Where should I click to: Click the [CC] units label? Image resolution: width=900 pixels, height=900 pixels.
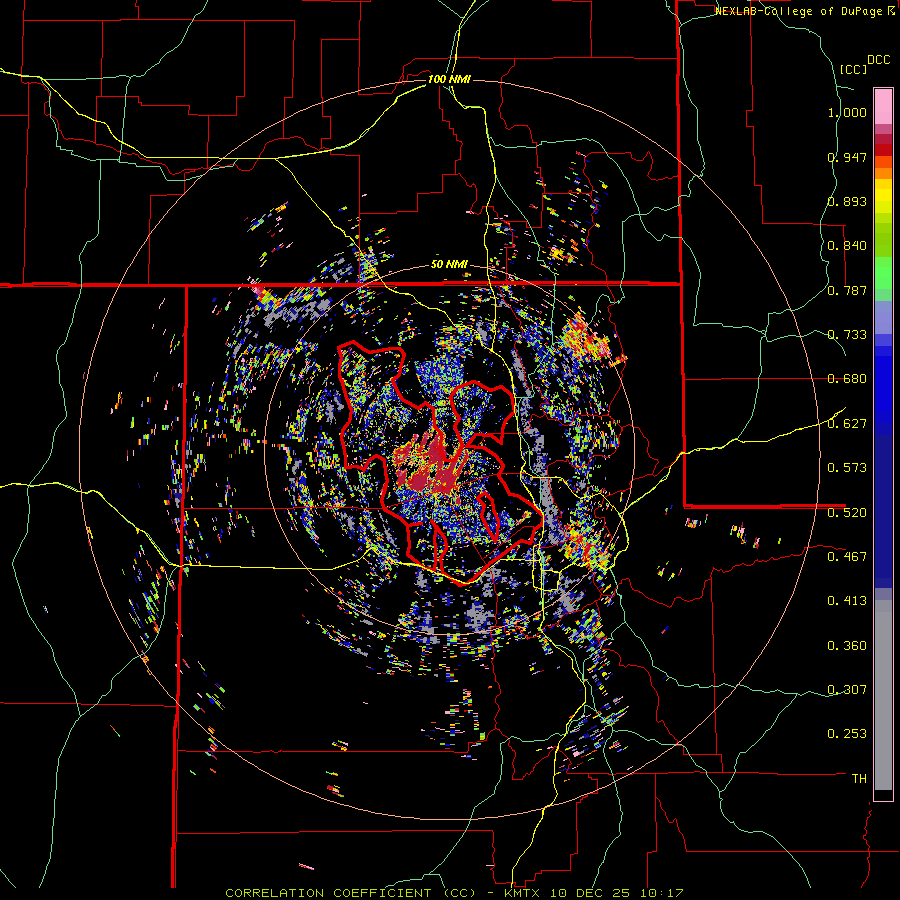pyautogui.click(x=854, y=69)
